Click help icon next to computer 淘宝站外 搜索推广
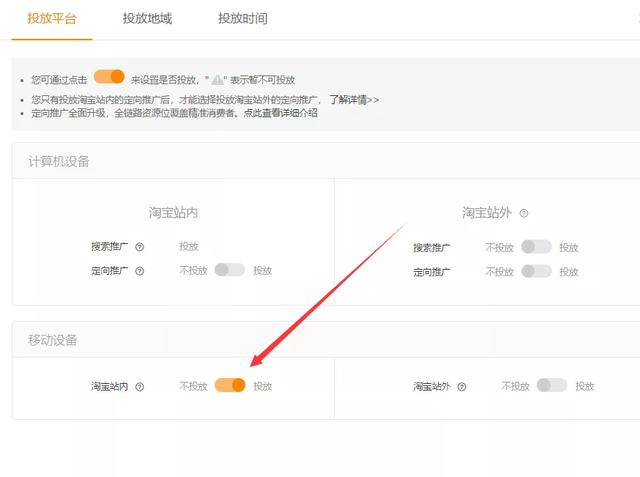The width and height of the screenshot is (640, 477). point(463,248)
